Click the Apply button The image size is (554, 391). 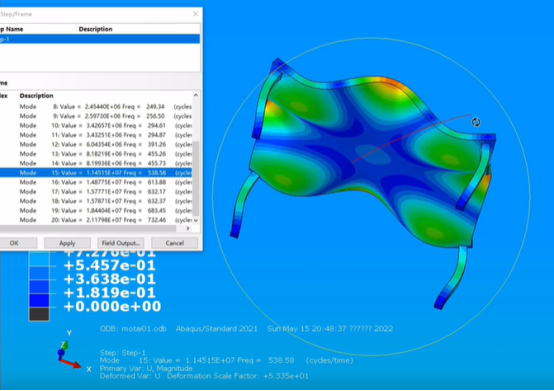67,243
